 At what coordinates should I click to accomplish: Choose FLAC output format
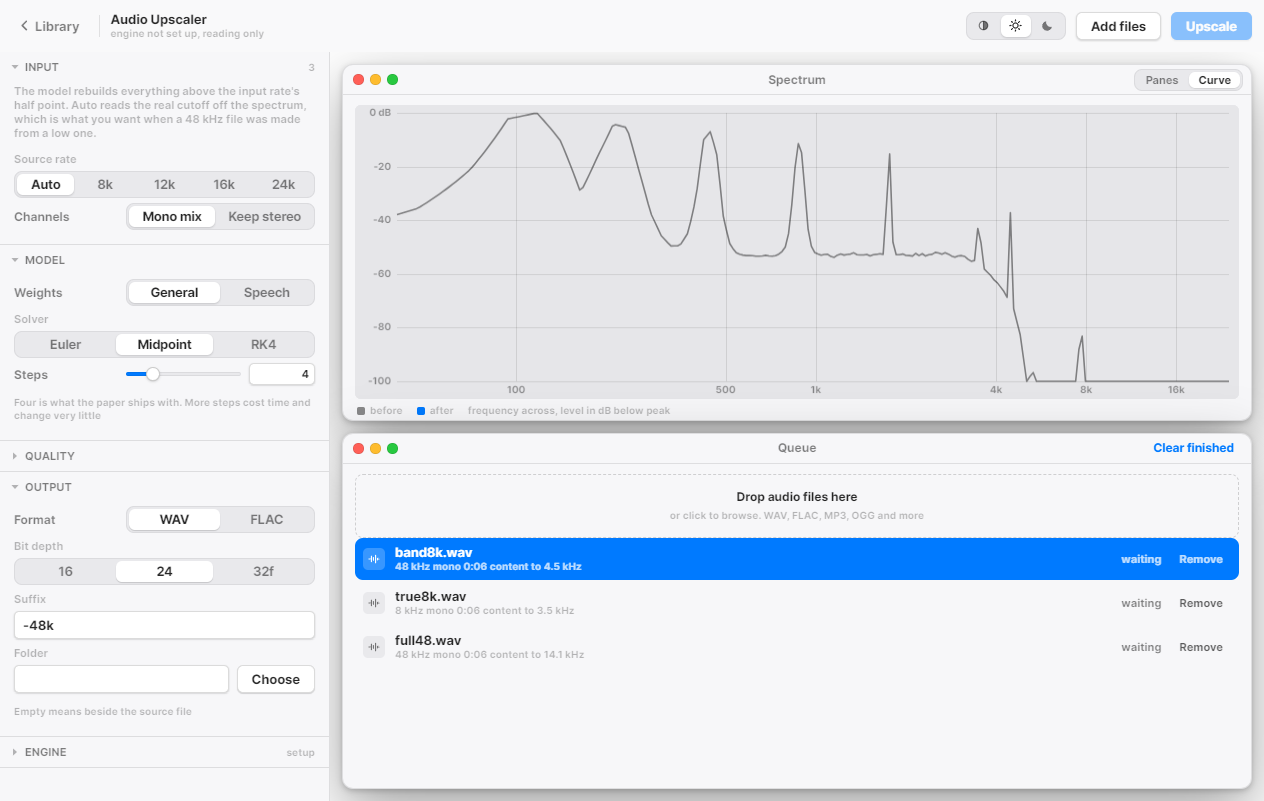click(x=267, y=520)
